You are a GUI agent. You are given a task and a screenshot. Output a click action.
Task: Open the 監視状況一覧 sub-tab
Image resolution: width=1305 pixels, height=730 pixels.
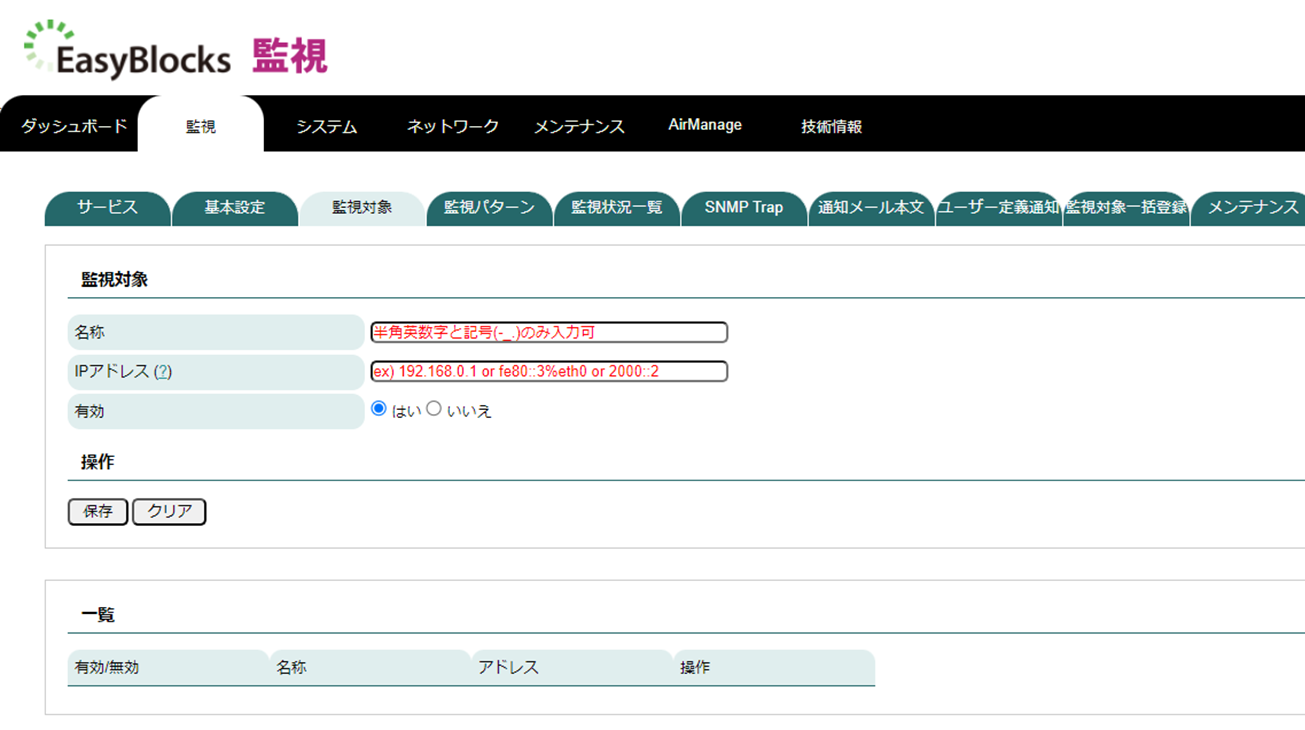pos(616,208)
